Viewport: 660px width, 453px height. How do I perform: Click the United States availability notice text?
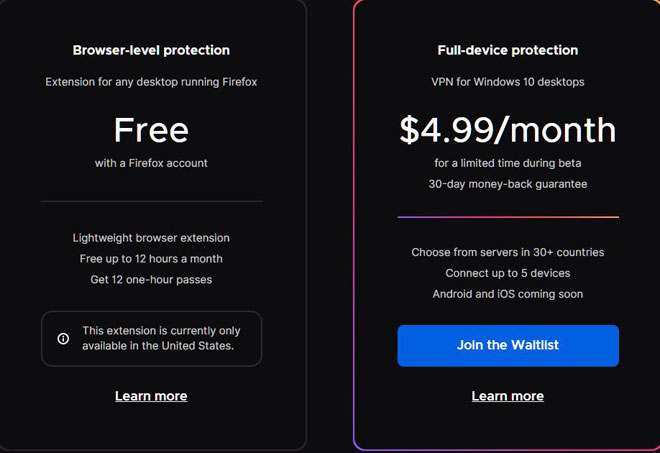[161, 338]
